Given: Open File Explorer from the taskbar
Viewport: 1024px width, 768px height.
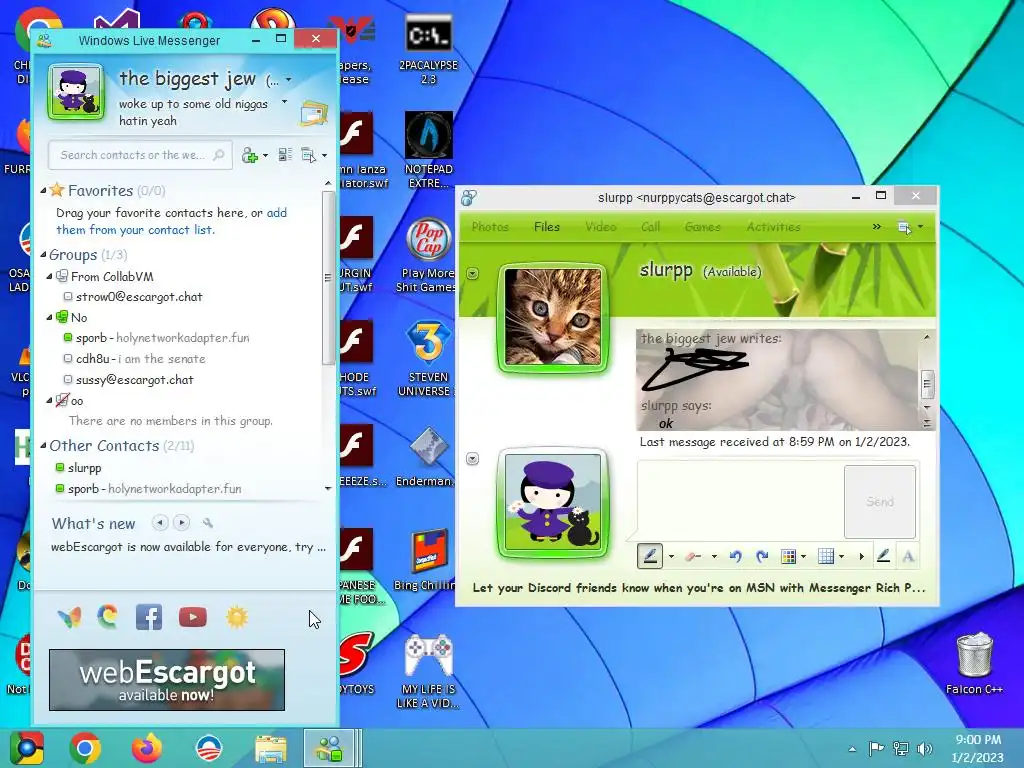Looking at the screenshot, I should point(270,748).
